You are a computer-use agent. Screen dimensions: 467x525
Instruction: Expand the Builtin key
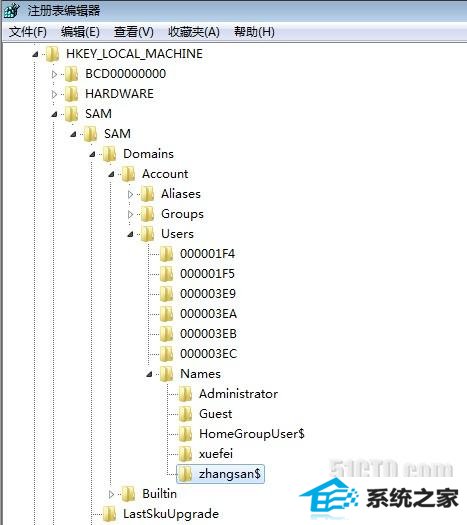click(x=111, y=494)
